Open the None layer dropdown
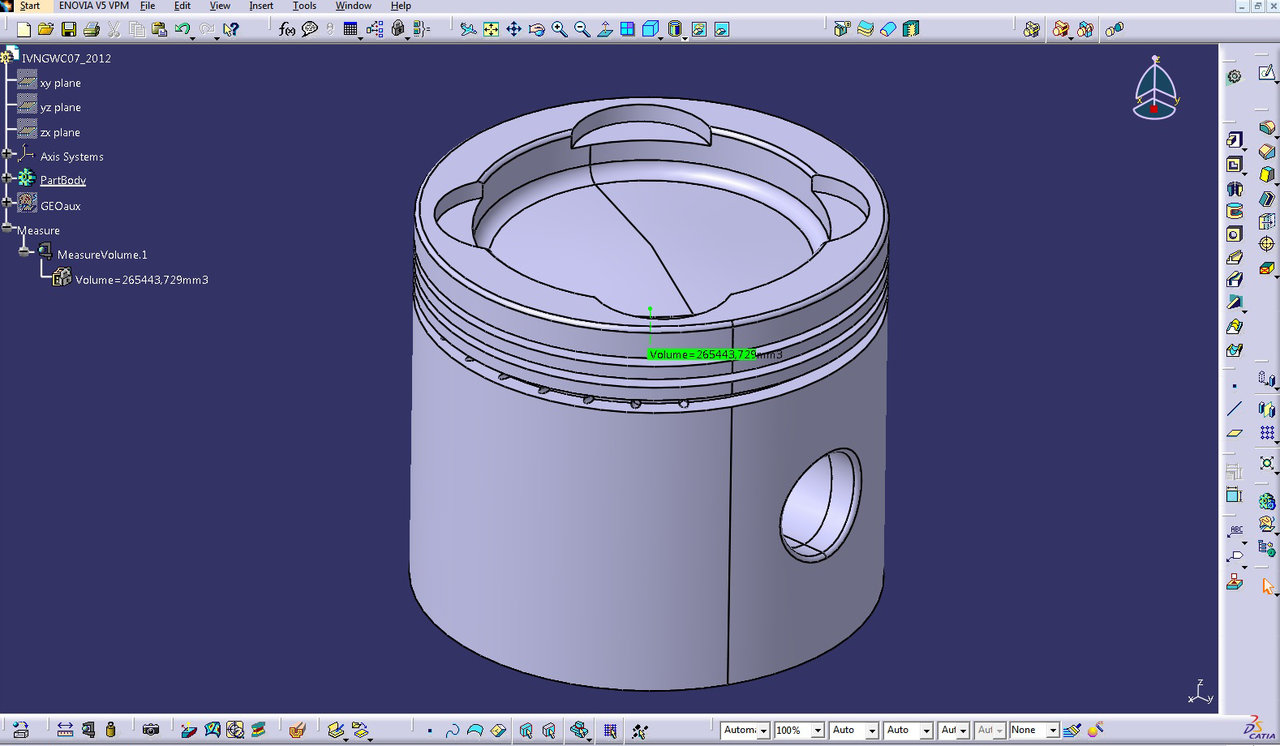Screen dimensions: 1280x746 point(1052,731)
